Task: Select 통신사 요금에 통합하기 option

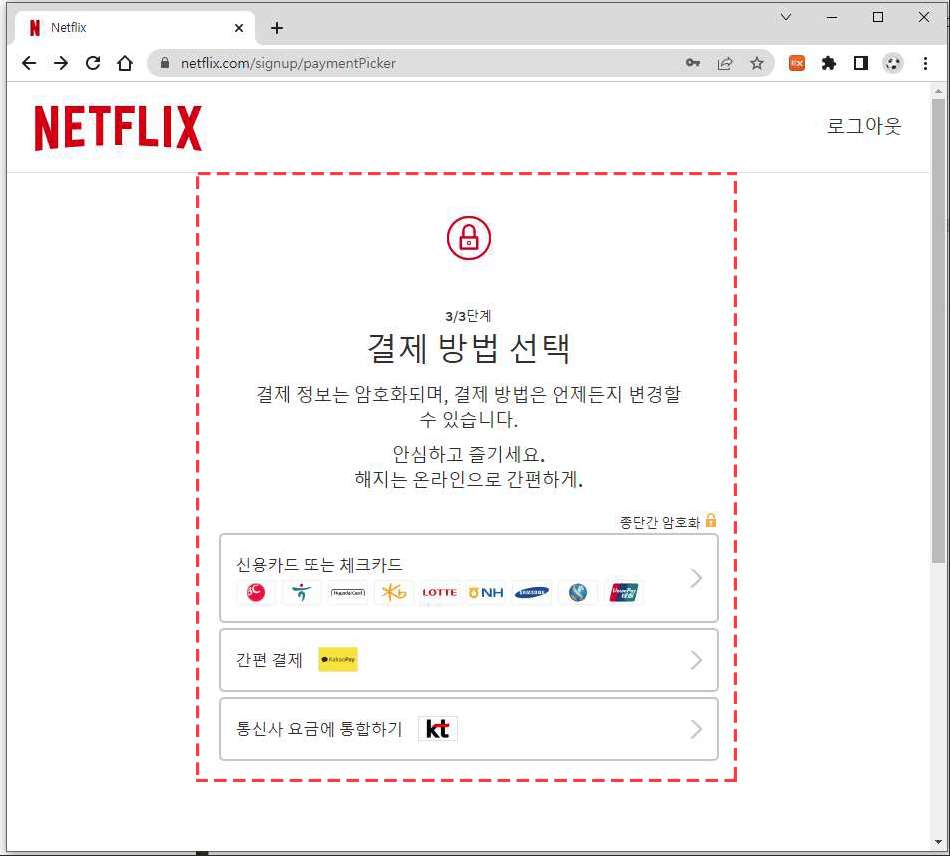Action: pos(469,729)
